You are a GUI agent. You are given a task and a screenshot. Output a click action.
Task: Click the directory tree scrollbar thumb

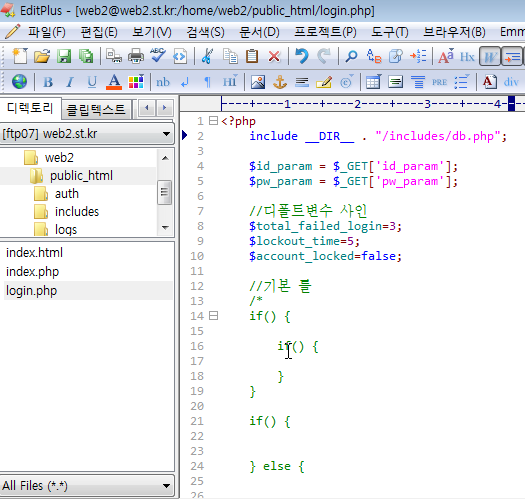164,192
